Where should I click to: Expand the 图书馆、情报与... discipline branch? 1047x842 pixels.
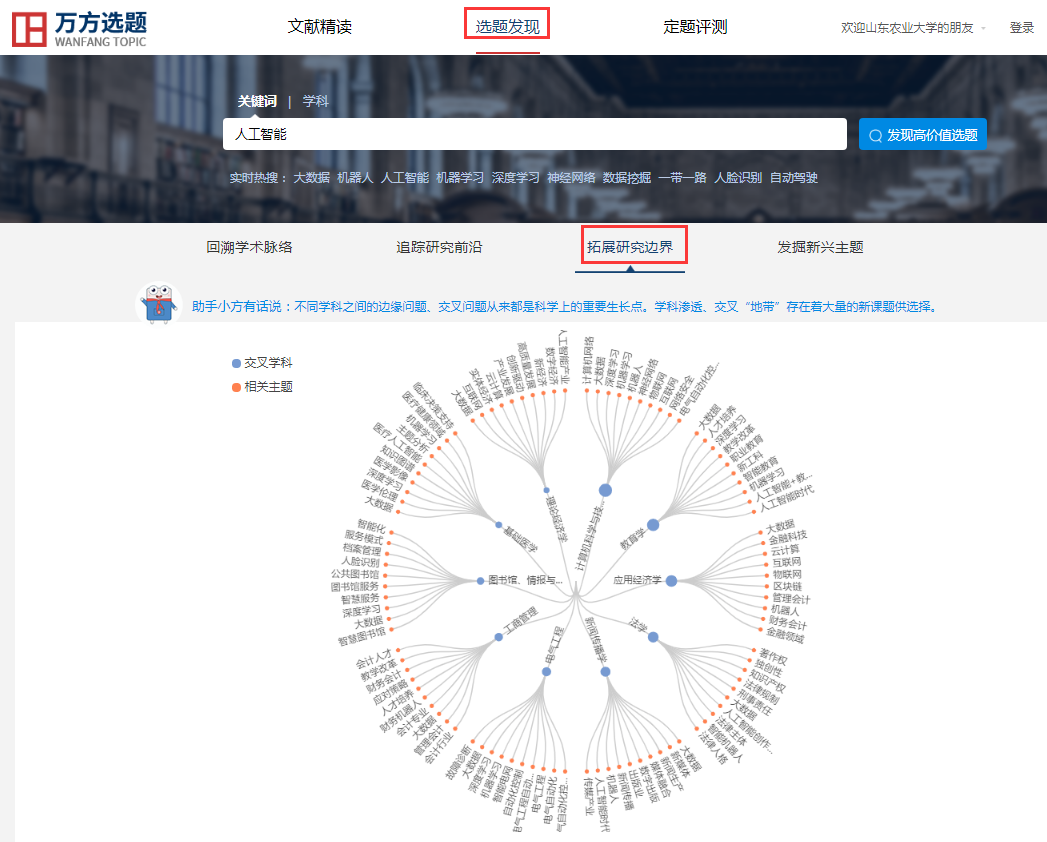coord(481,581)
